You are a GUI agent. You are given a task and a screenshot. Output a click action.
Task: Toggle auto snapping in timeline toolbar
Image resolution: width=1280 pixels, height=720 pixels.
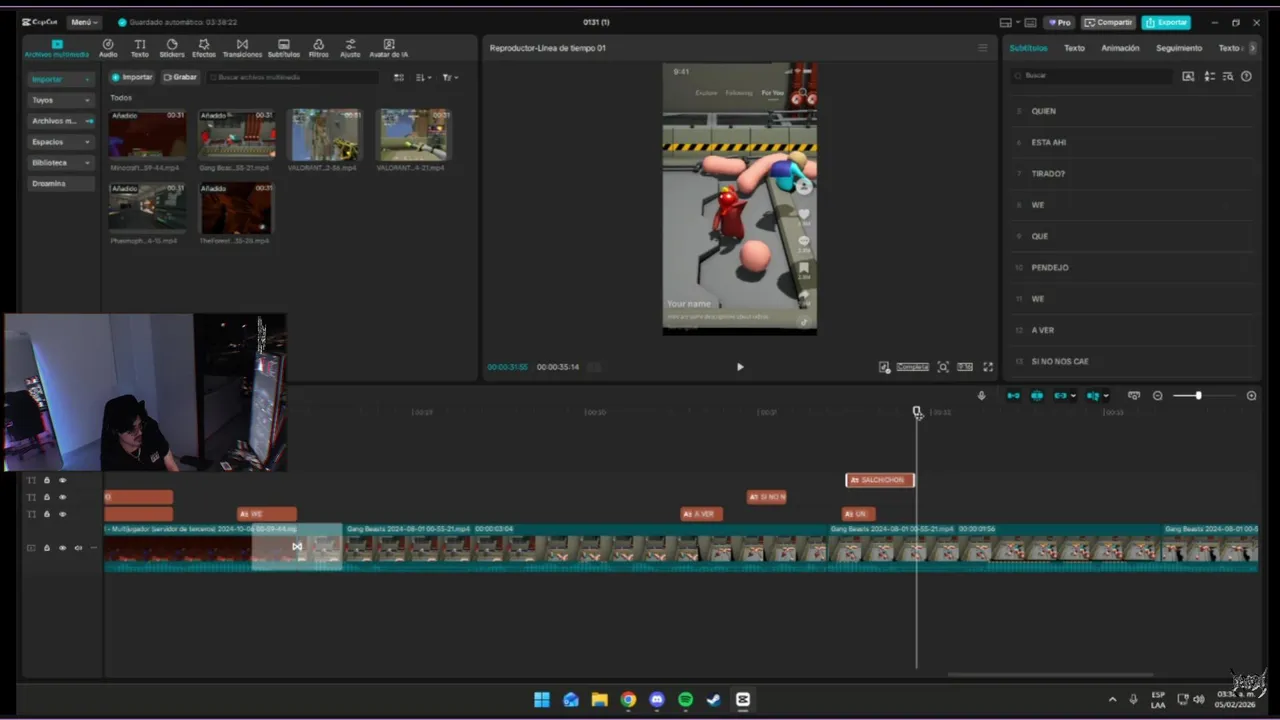pyautogui.click(x=1037, y=396)
